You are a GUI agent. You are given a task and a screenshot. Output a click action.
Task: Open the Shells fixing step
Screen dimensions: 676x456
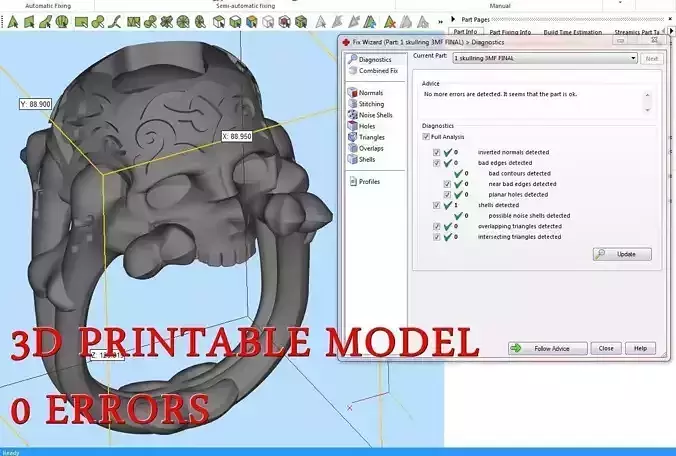tap(362, 159)
